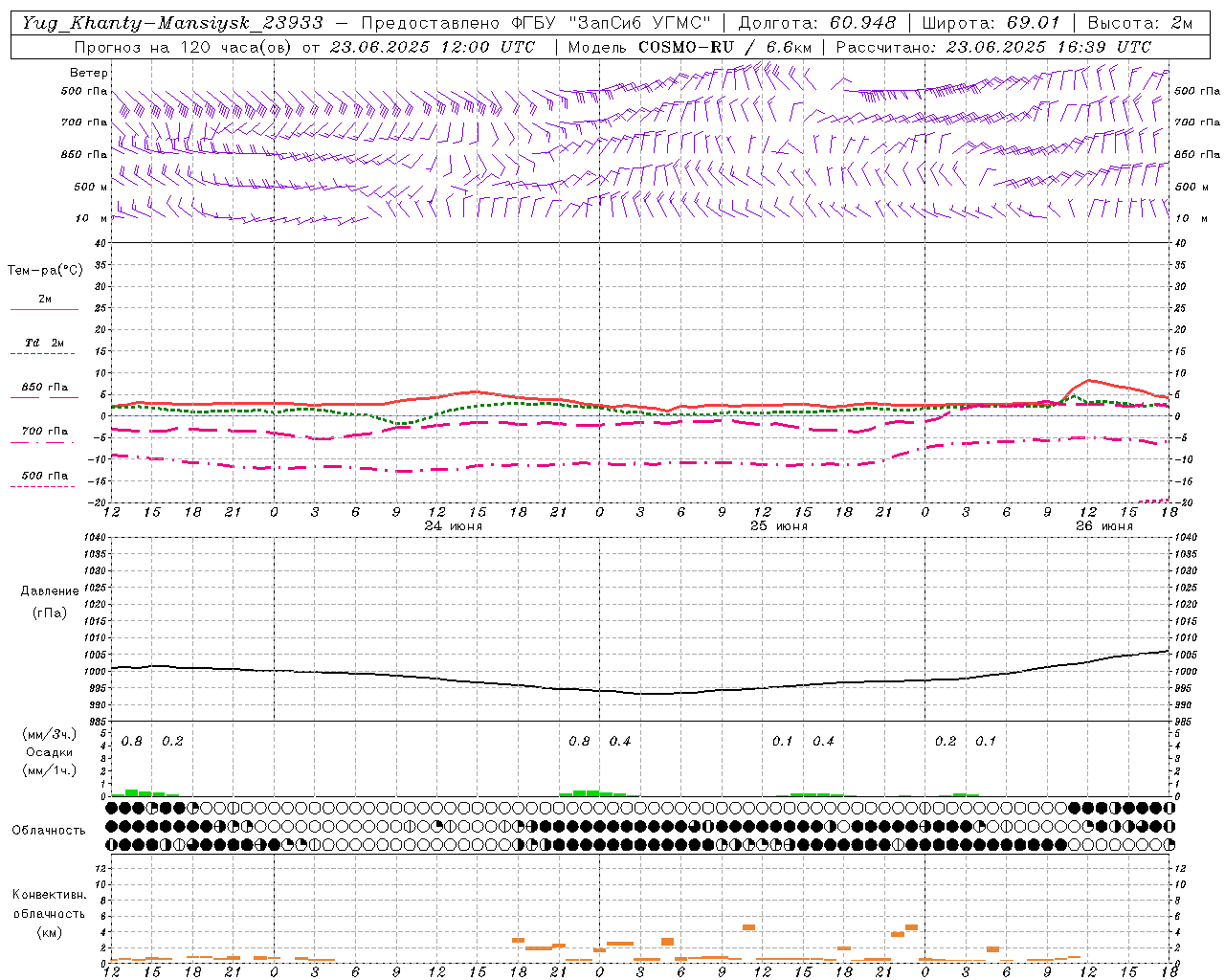Click the (мм/3ч.) precipitation unit label

(x=48, y=735)
